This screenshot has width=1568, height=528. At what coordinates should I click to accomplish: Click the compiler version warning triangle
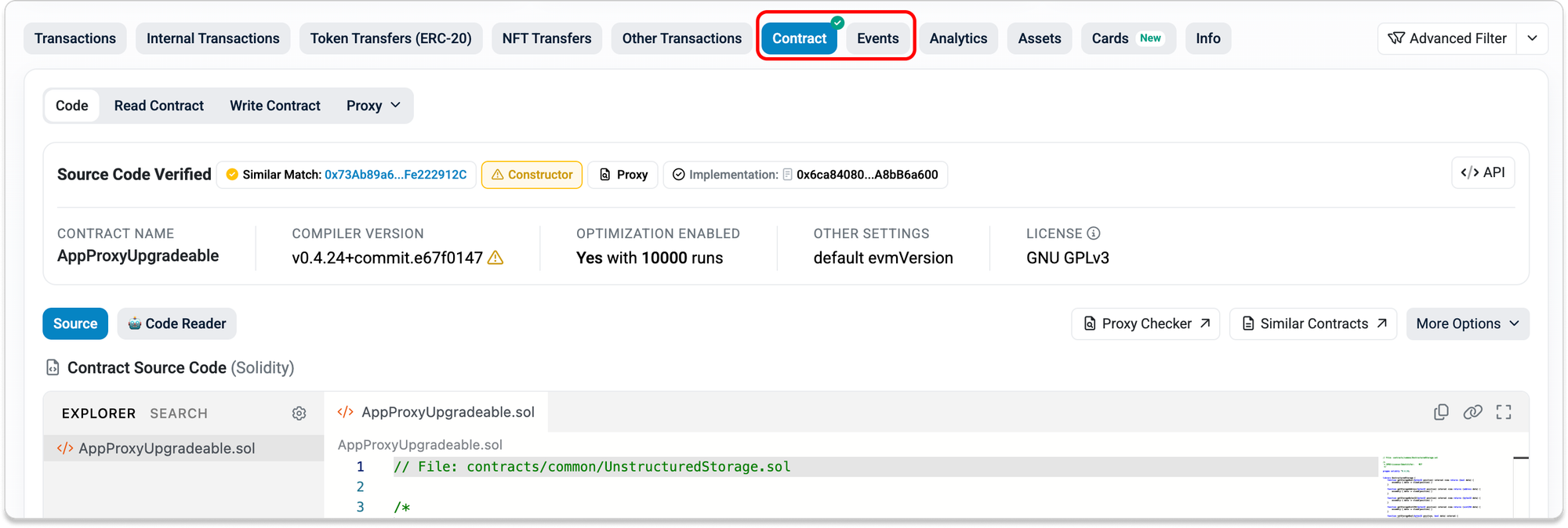point(495,258)
